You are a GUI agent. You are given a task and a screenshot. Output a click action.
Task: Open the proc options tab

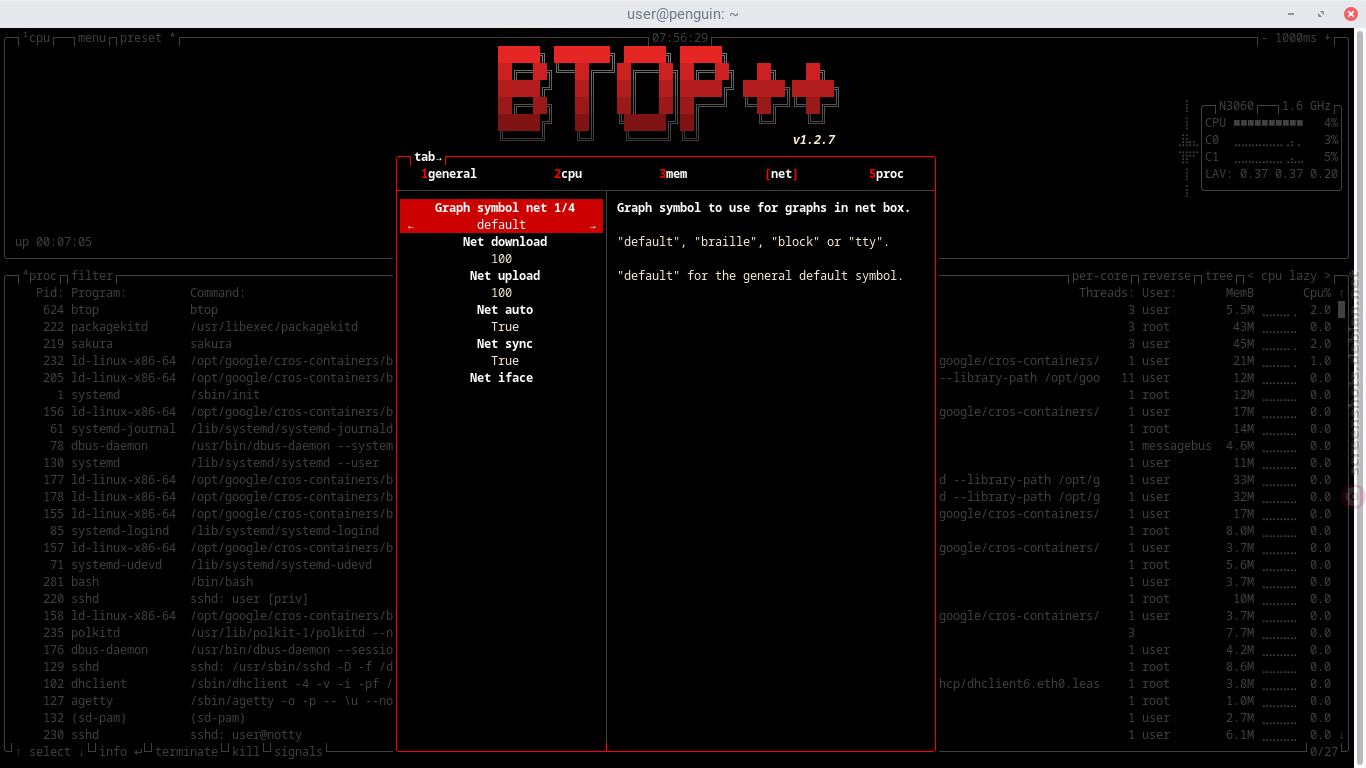tap(887, 174)
